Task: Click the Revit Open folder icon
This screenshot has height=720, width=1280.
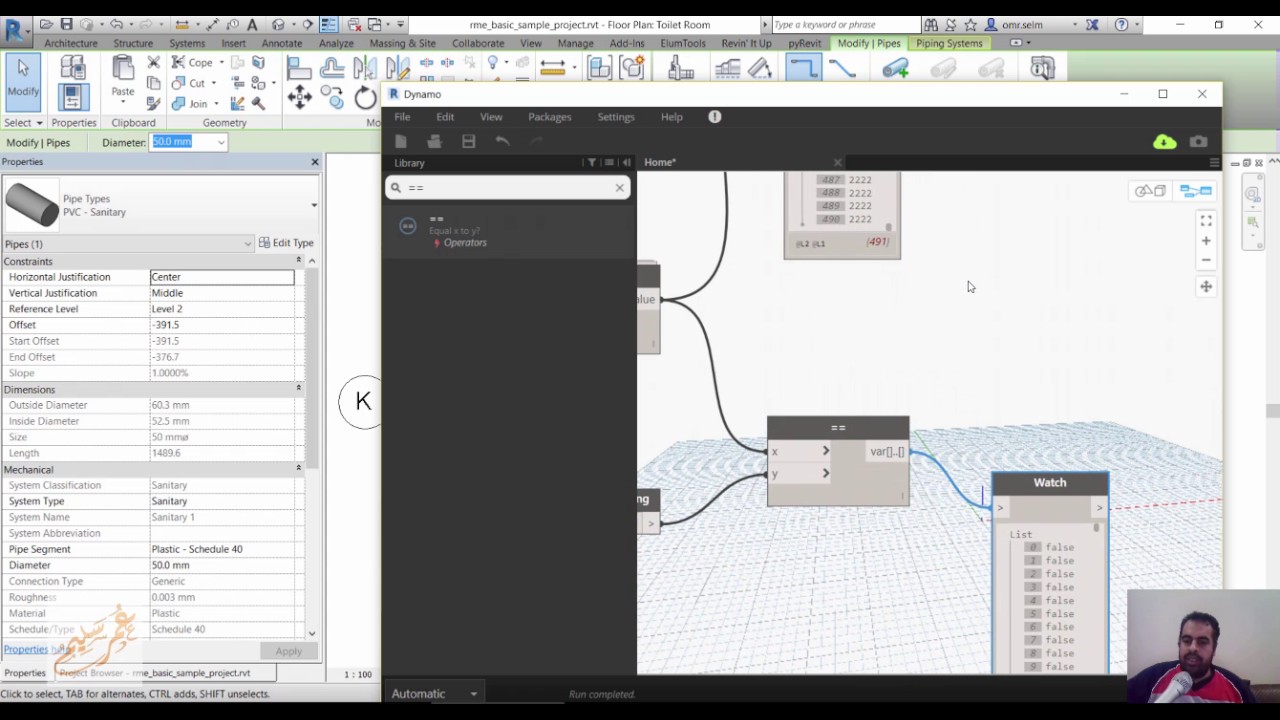Action: (x=46, y=24)
